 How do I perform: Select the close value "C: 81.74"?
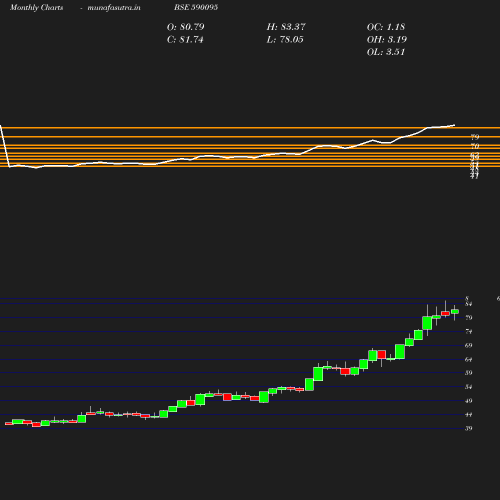click(185, 39)
